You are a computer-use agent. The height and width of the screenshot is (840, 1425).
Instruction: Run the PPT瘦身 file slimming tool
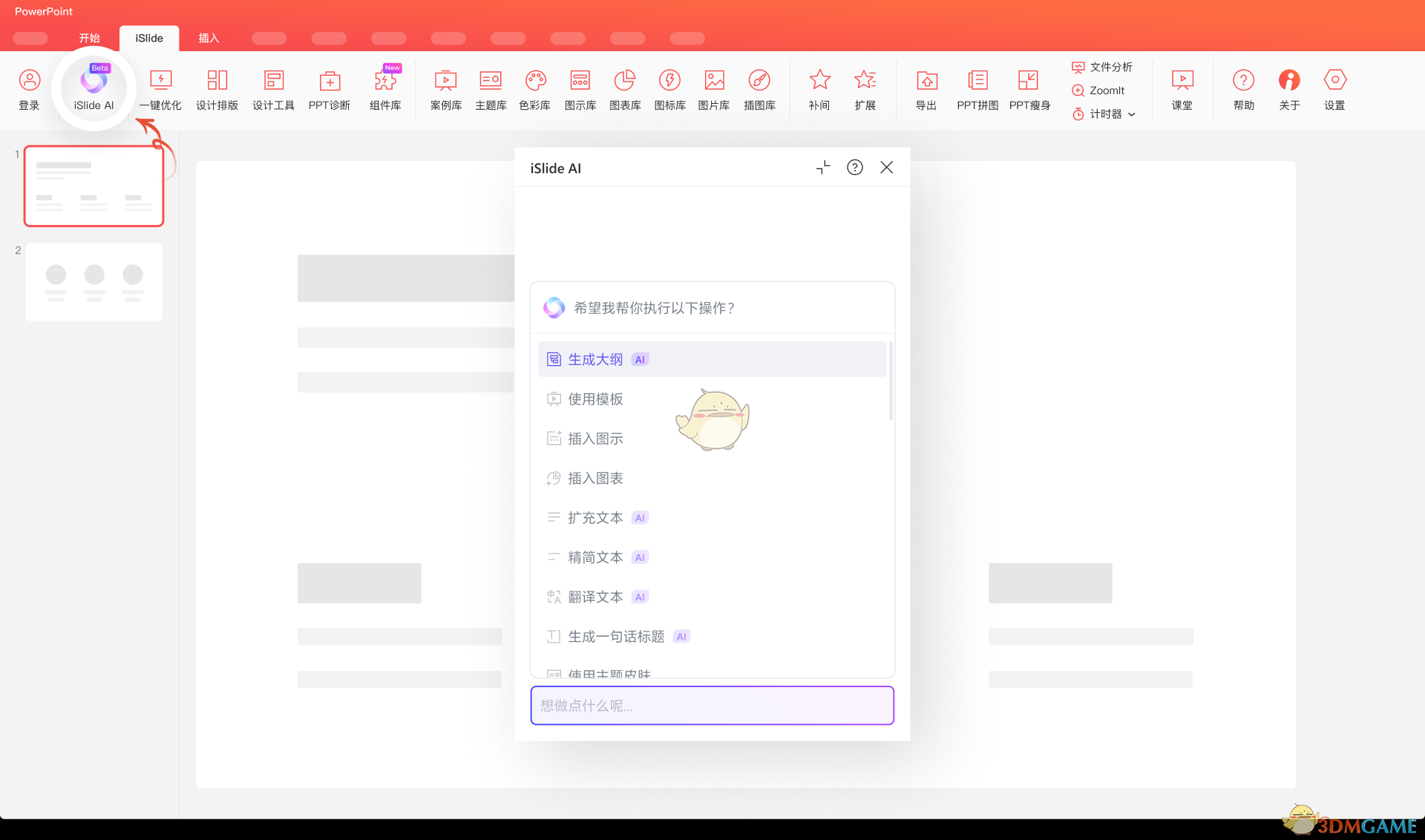(x=1029, y=88)
